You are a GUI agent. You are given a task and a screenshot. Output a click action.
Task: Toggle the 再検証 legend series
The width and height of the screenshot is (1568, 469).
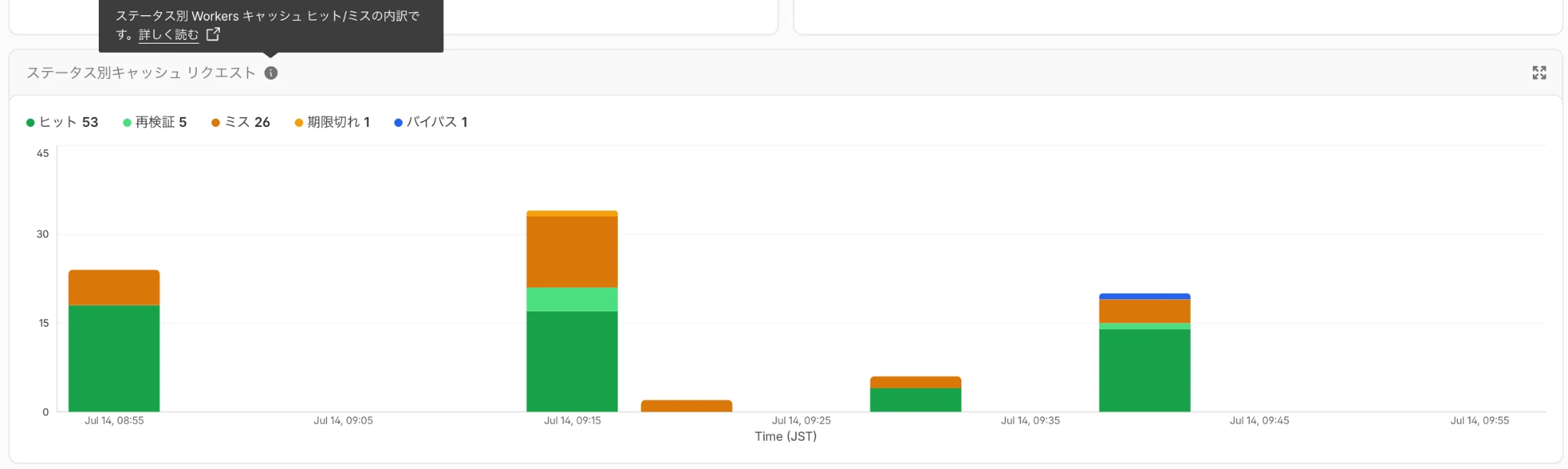155,122
